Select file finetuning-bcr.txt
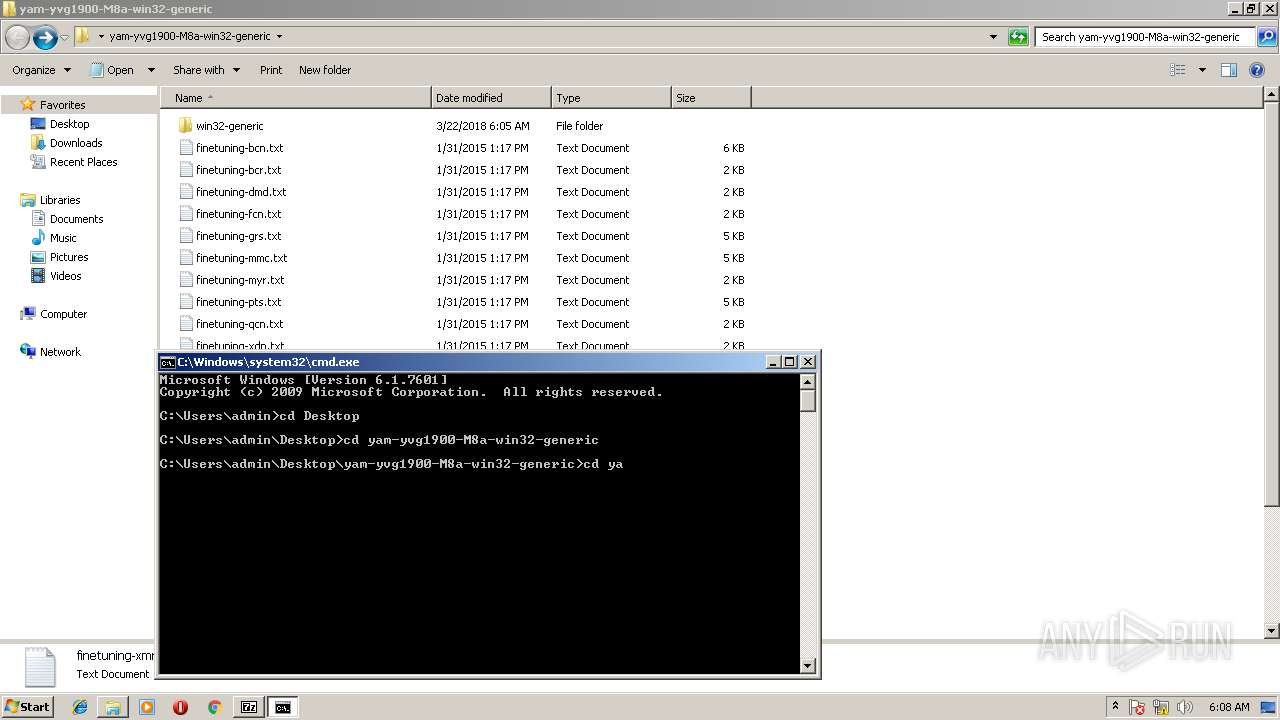 pyautogui.click(x=238, y=170)
